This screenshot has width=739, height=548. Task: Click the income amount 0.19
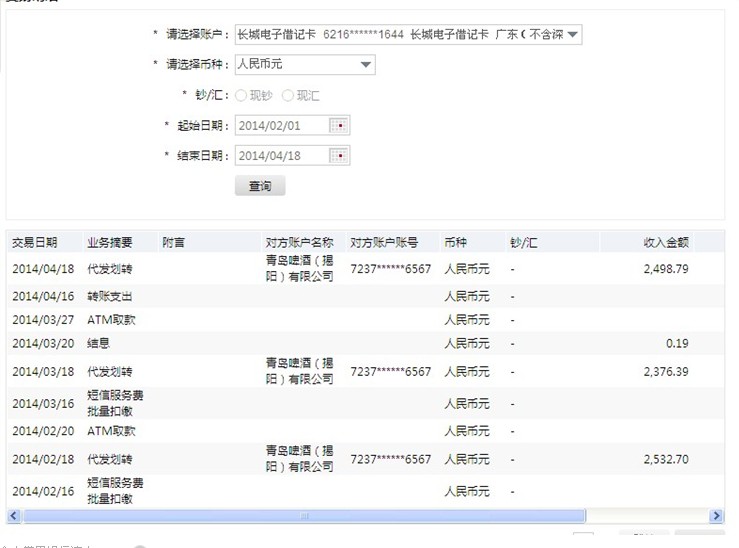tap(677, 344)
